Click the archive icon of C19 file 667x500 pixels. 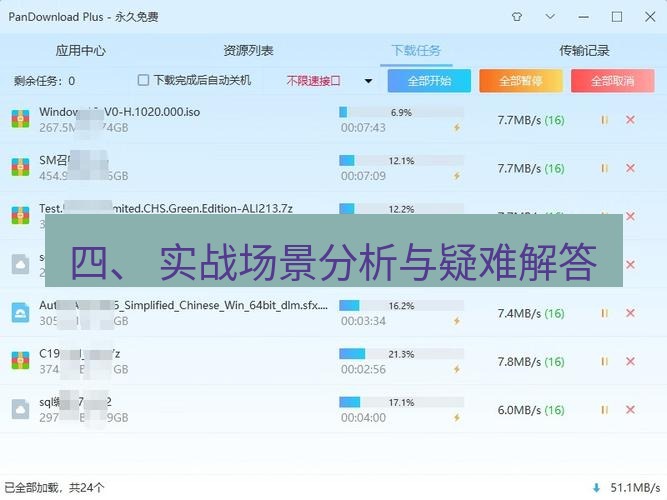[x=20, y=360]
